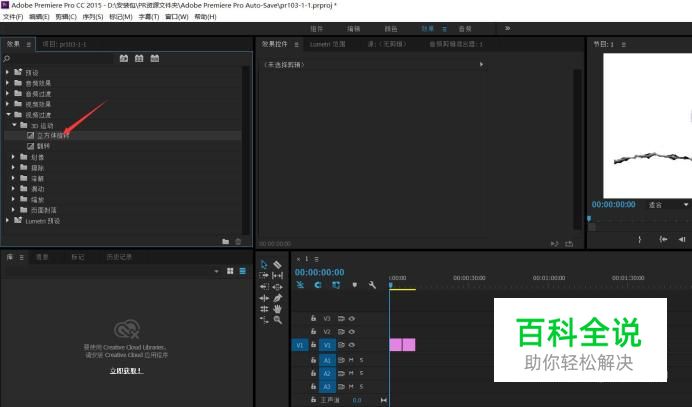Click the timeline wrench display settings icon
This screenshot has height=407, width=692.
pos(372,285)
